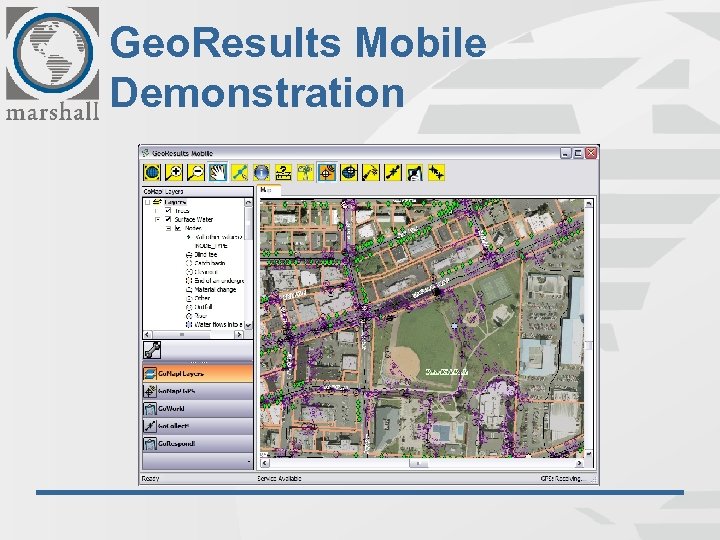Select the Blind tee legend entry

201,254
